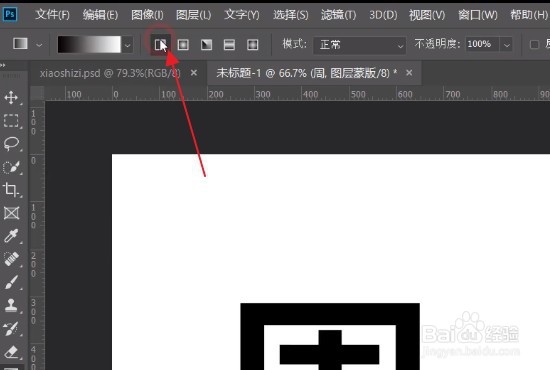
Task: Select the Healing Brush tool
Action: [x=11, y=259]
